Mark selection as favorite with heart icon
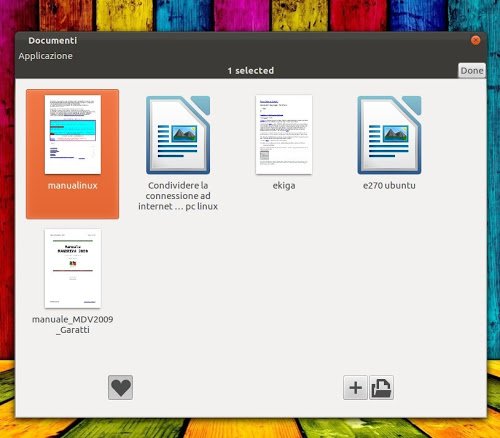The image size is (500, 438). click(x=120, y=387)
